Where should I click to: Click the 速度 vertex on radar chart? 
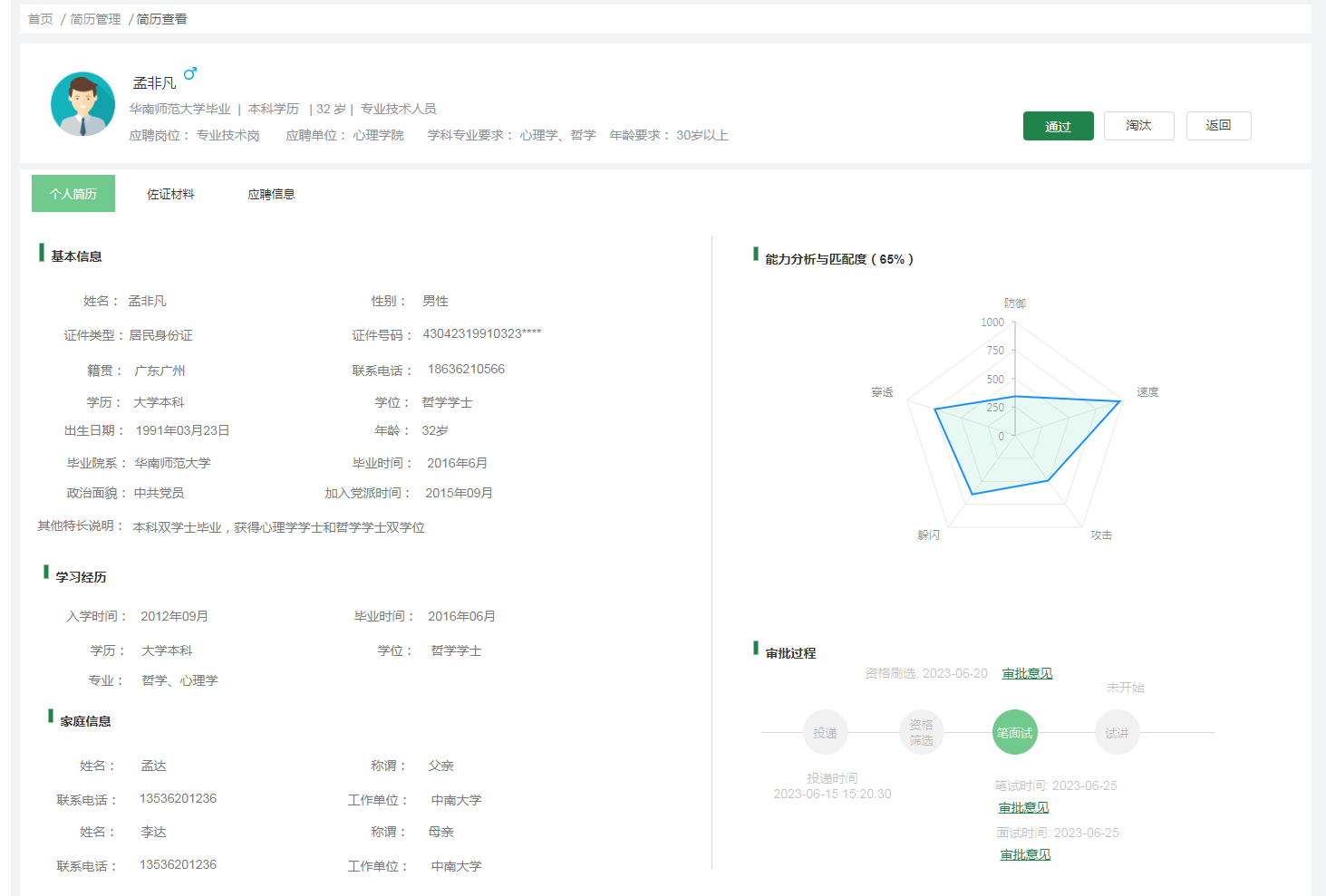pos(1121,401)
